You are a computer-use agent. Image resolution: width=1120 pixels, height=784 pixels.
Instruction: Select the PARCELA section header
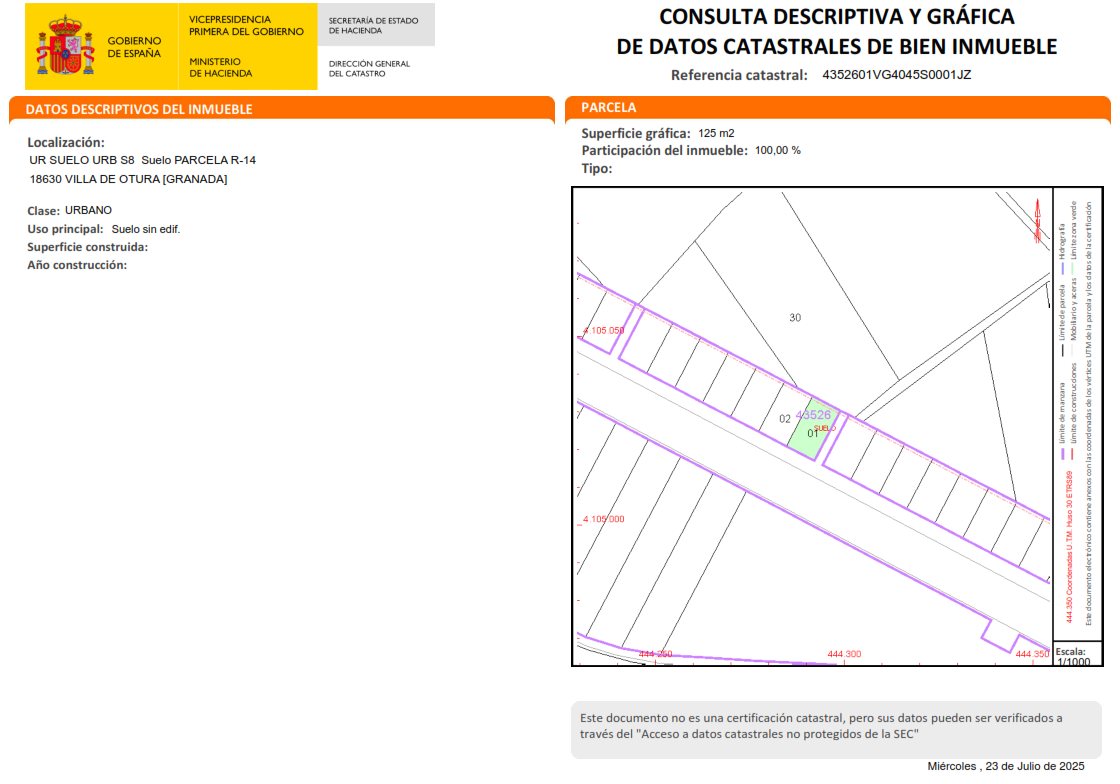coord(609,108)
